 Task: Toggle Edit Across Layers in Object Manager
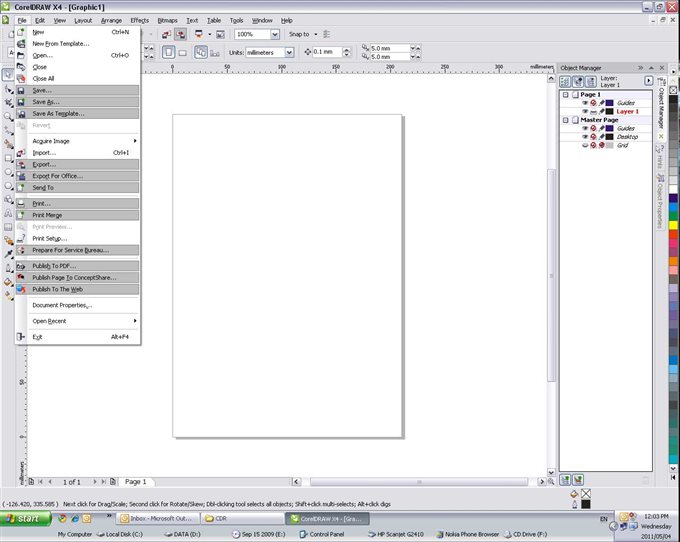pos(578,81)
